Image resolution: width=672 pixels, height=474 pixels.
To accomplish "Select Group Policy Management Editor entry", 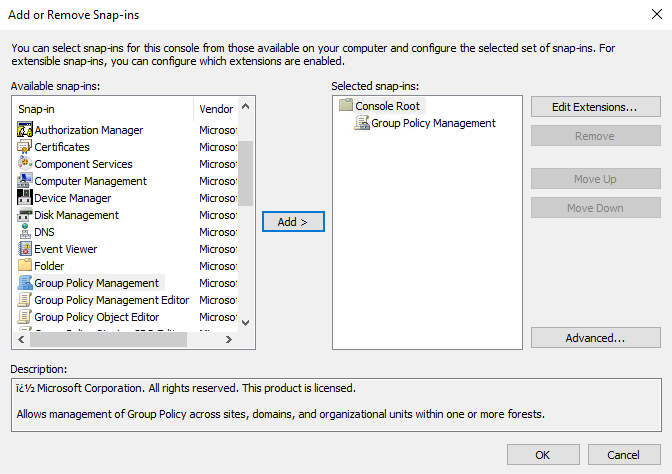I will coord(111,300).
